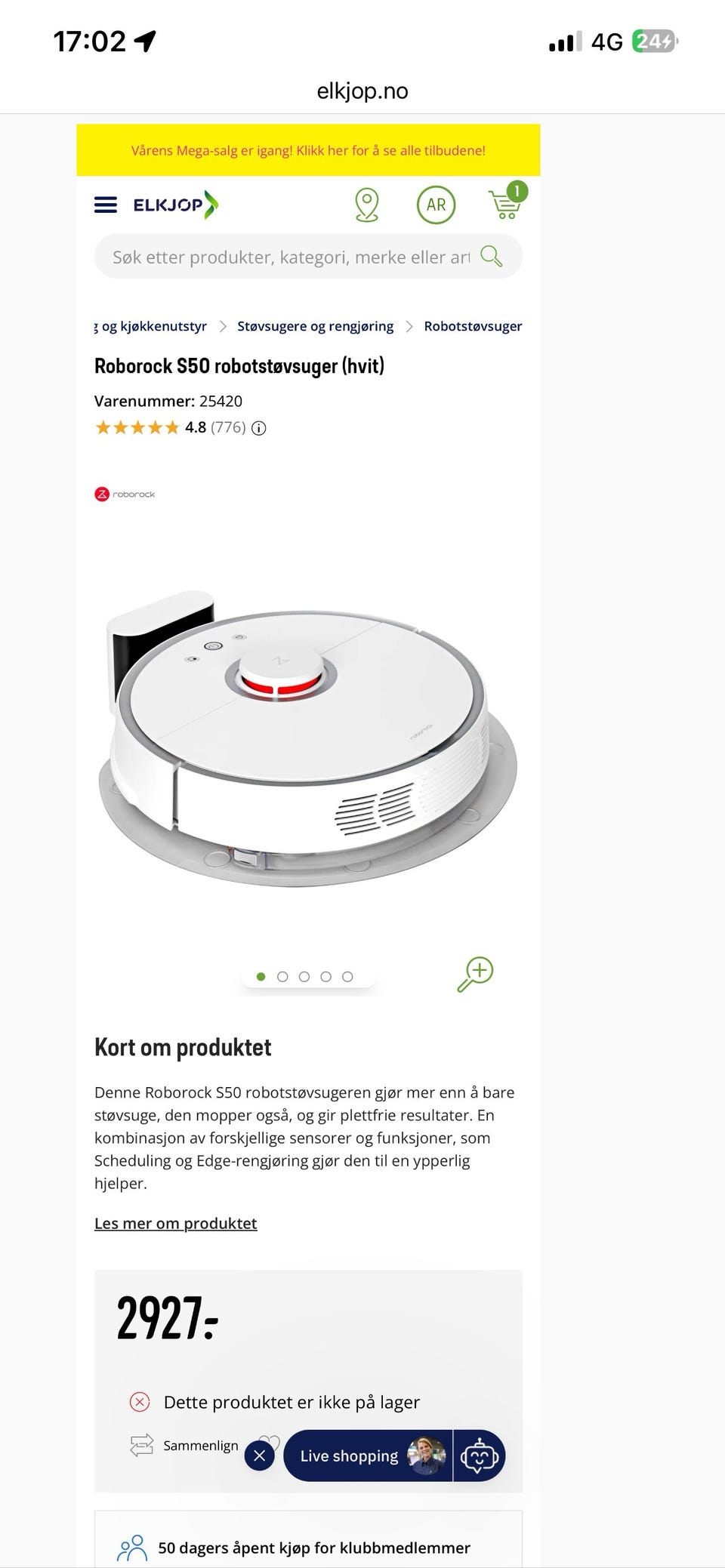
Task: Open the shopping cart
Action: (x=507, y=201)
